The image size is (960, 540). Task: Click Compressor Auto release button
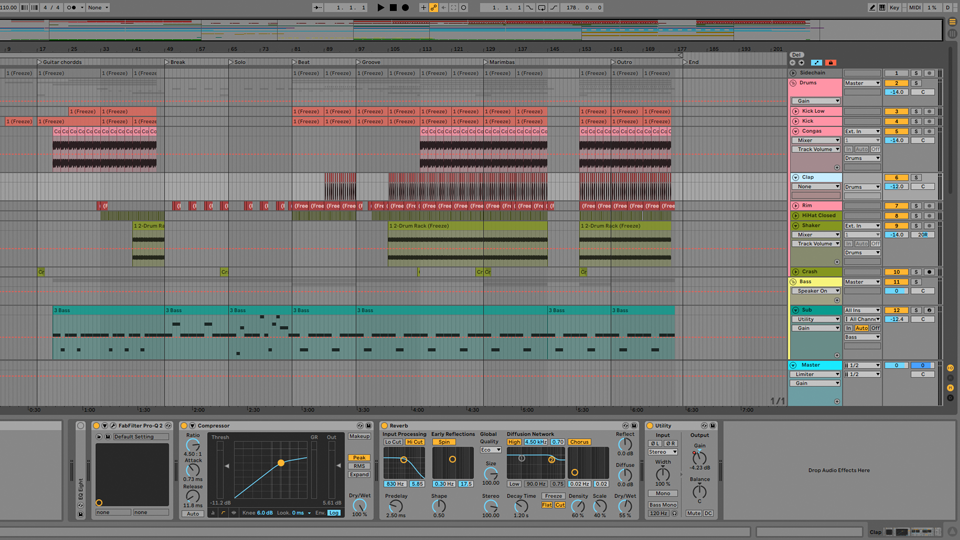pos(193,514)
